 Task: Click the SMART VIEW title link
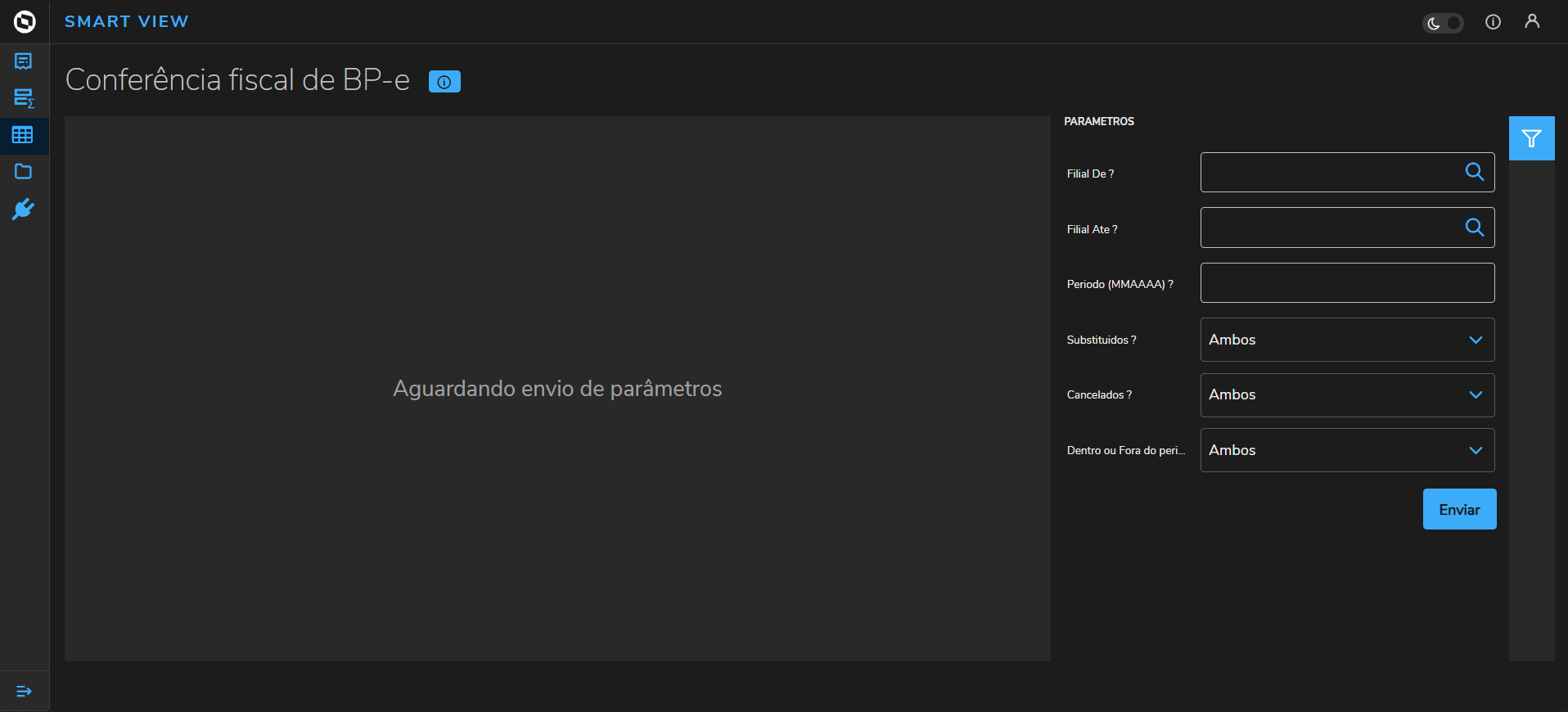tap(127, 22)
